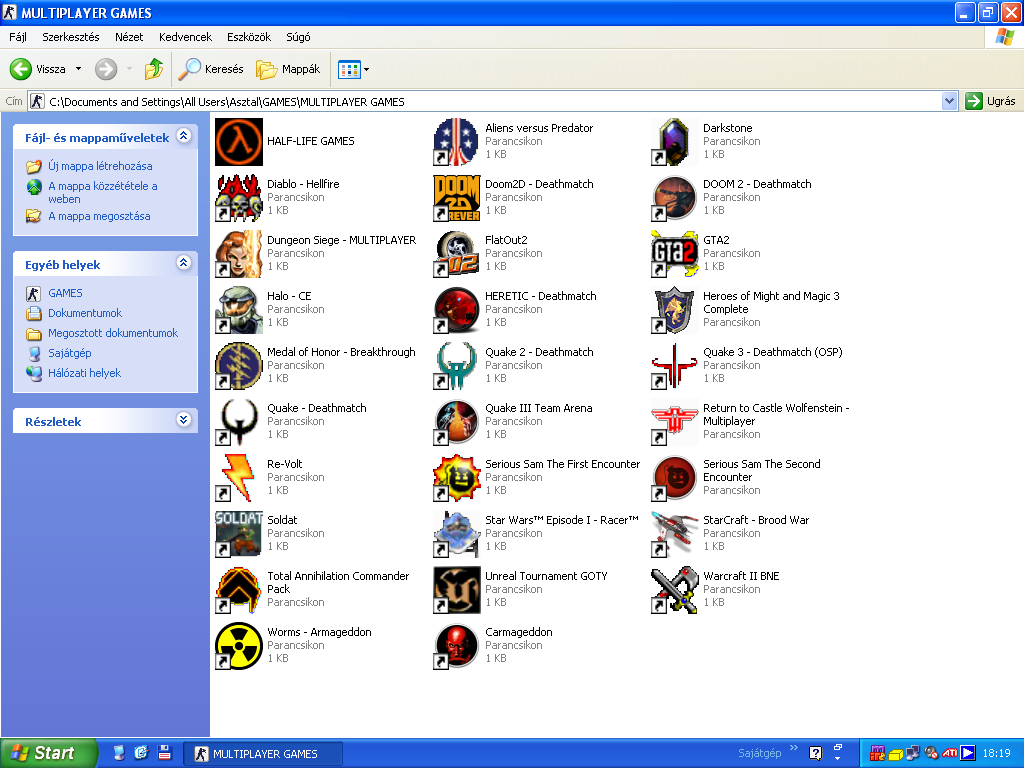The image size is (1024, 768).
Task: Open the address bar dropdown arrow
Action: point(950,101)
